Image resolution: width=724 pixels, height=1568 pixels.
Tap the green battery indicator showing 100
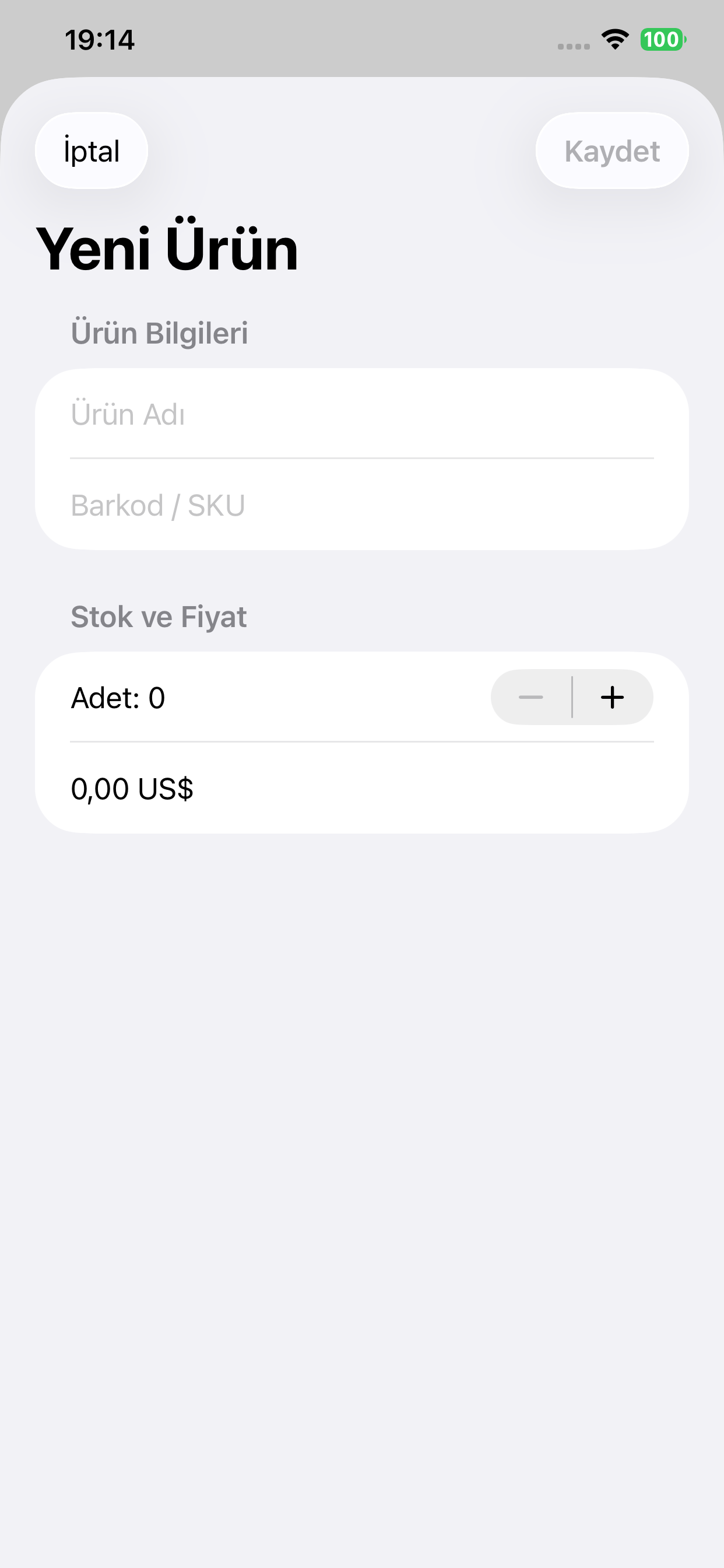click(x=663, y=40)
